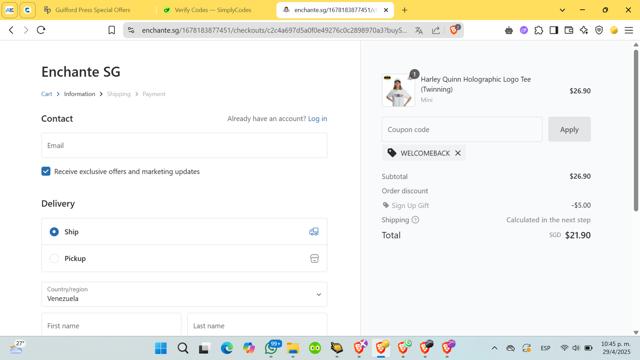Screen dimensions: 640x360
Task: Open the taskbar clock and date
Action: (x=616, y=348)
